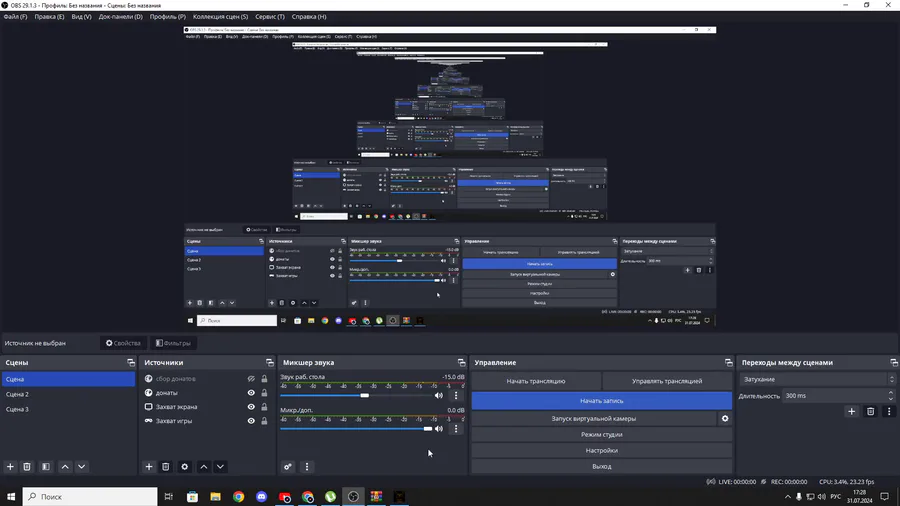Move the source down in the Источники panel
The height and width of the screenshot is (506, 900).
[x=220, y=467]
